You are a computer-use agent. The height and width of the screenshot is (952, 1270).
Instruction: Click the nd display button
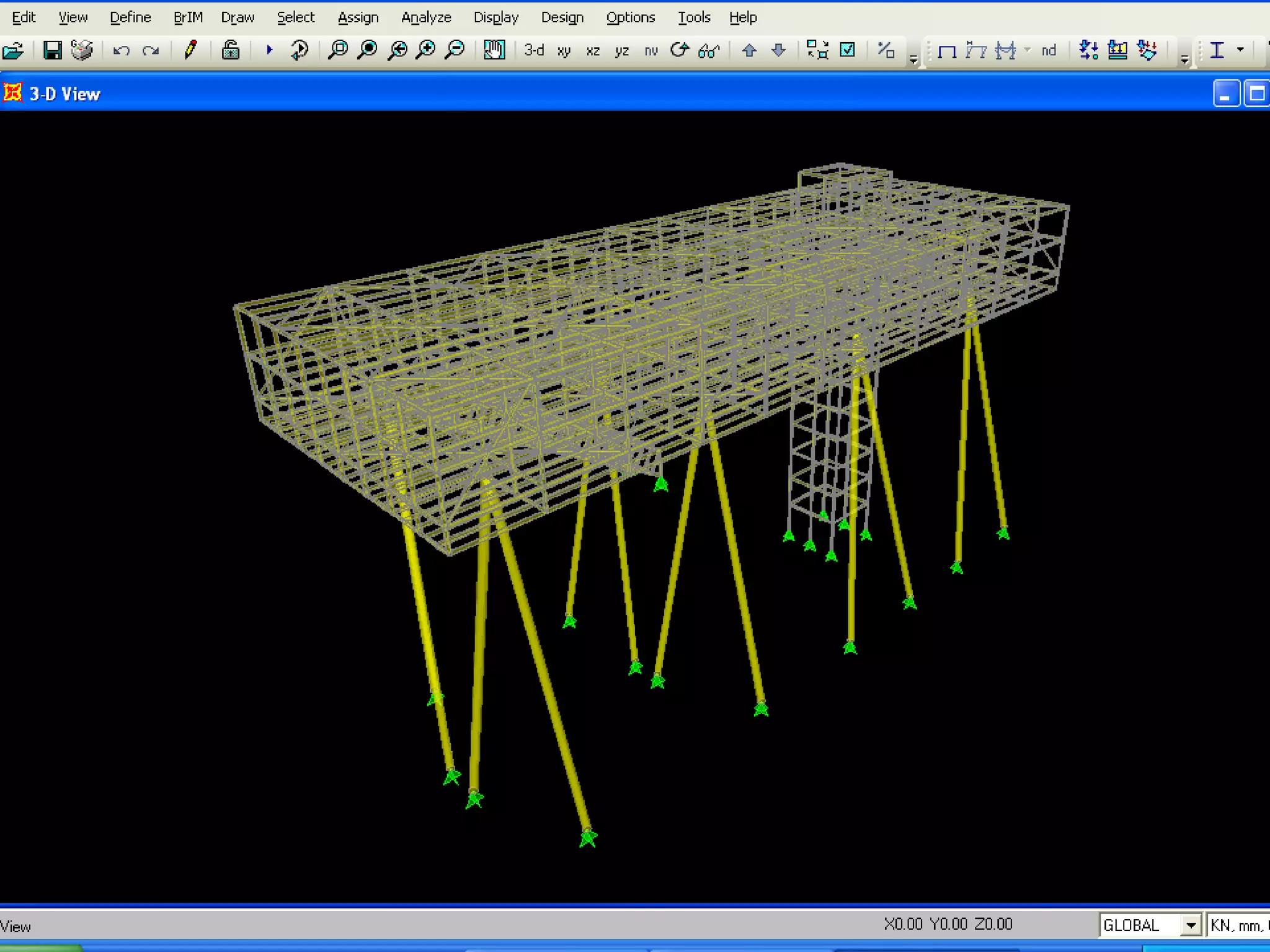click(1049, 51)
